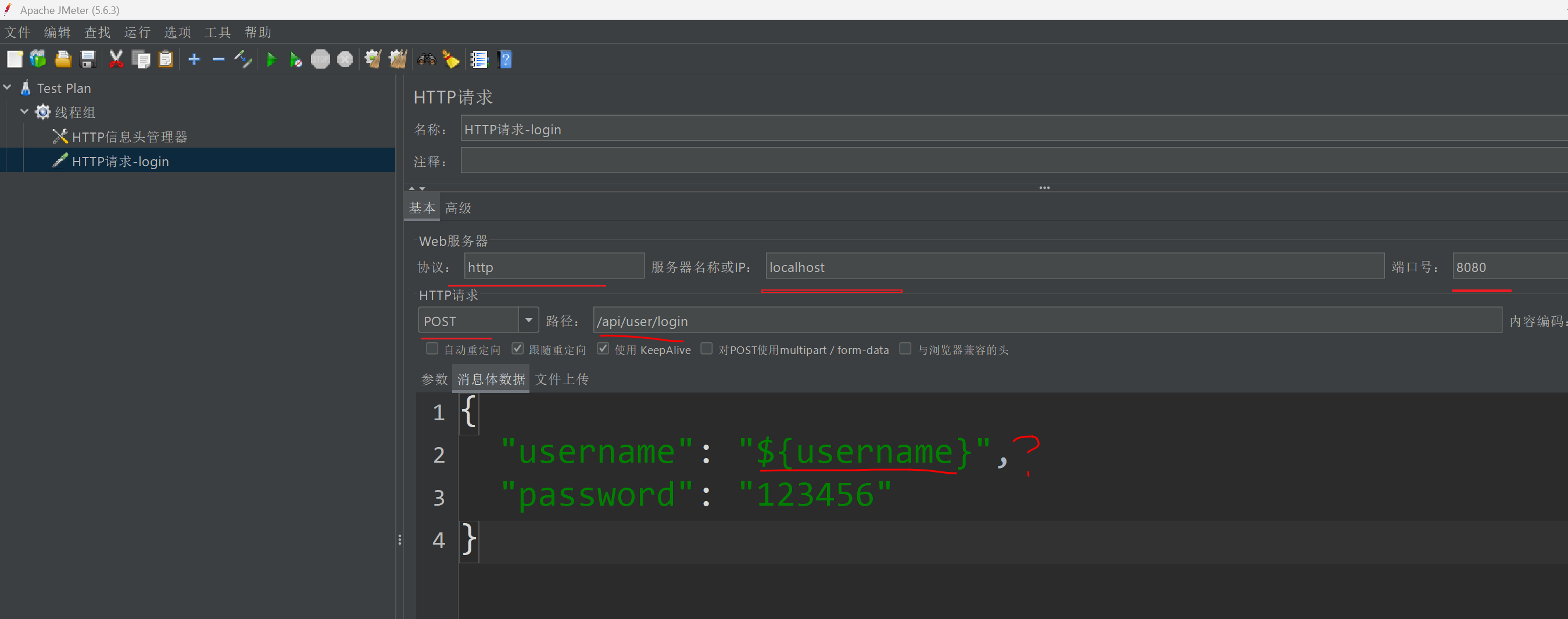Select the 消息体数据 tab
The width and height of the screenshot is (1568, 619).
491,379
